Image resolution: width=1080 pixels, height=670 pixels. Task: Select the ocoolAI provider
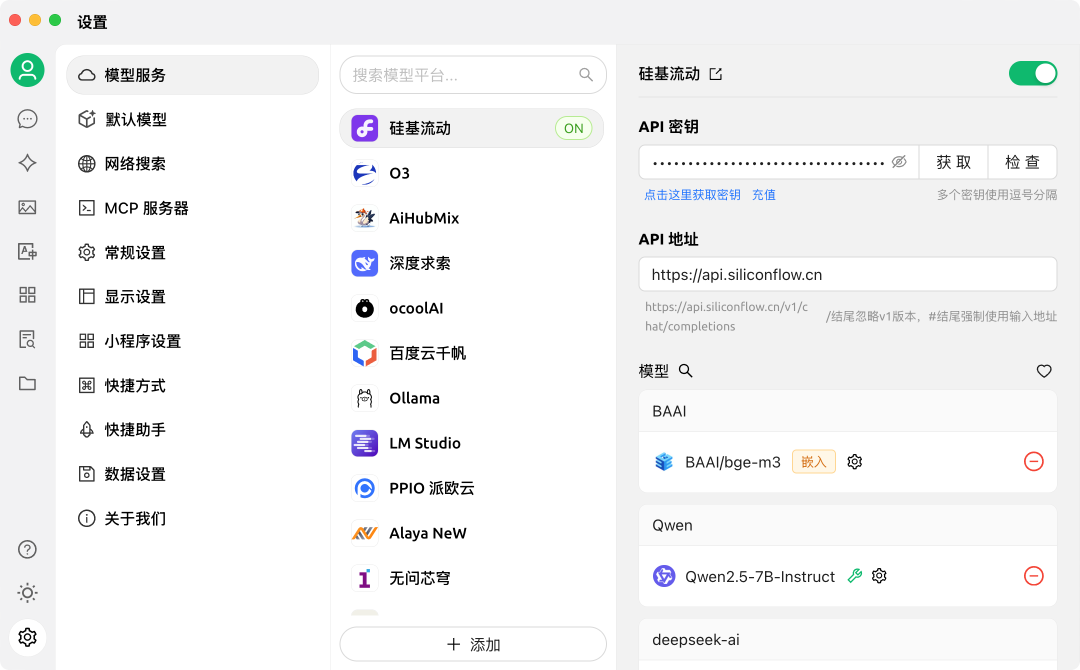click(x=472, y=308)
